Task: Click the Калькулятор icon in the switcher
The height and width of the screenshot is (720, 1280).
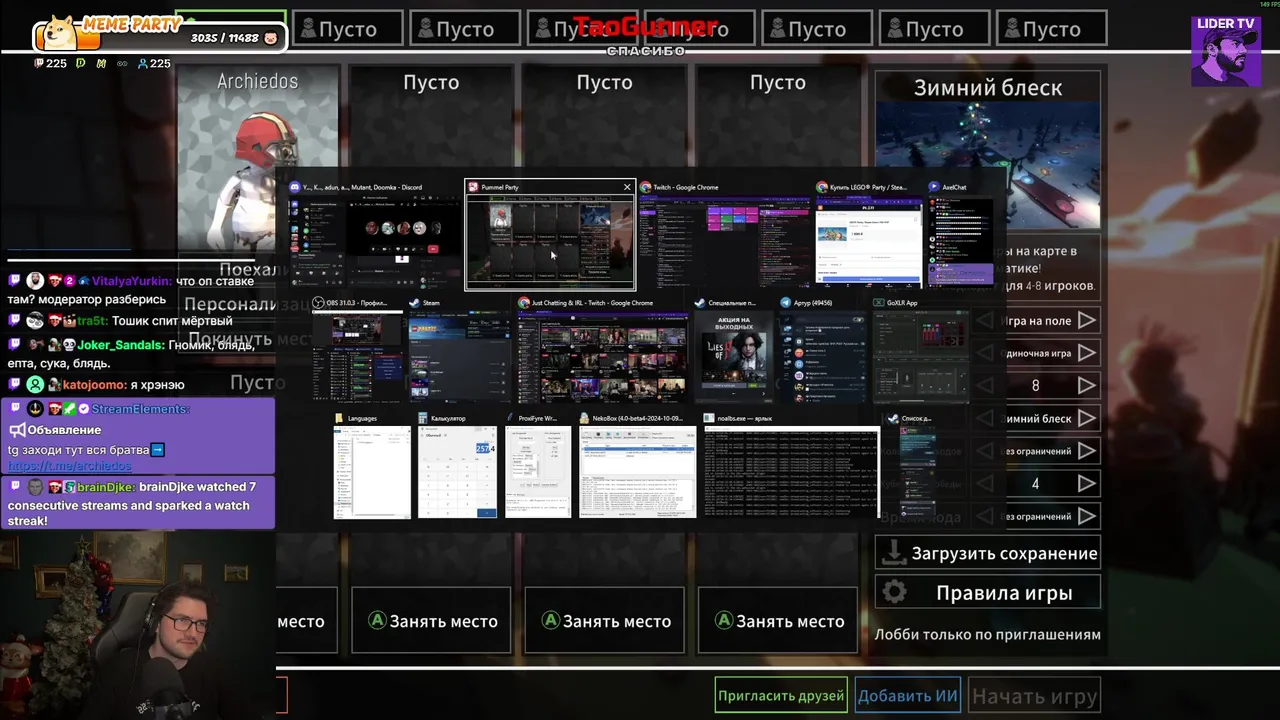Action: (x=423, y=418)
